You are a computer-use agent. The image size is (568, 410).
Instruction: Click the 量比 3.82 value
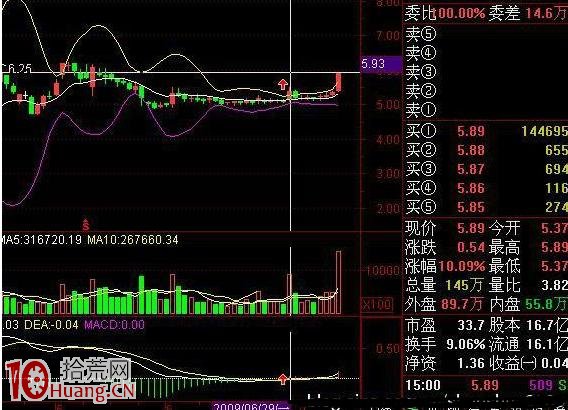point(554,285)
